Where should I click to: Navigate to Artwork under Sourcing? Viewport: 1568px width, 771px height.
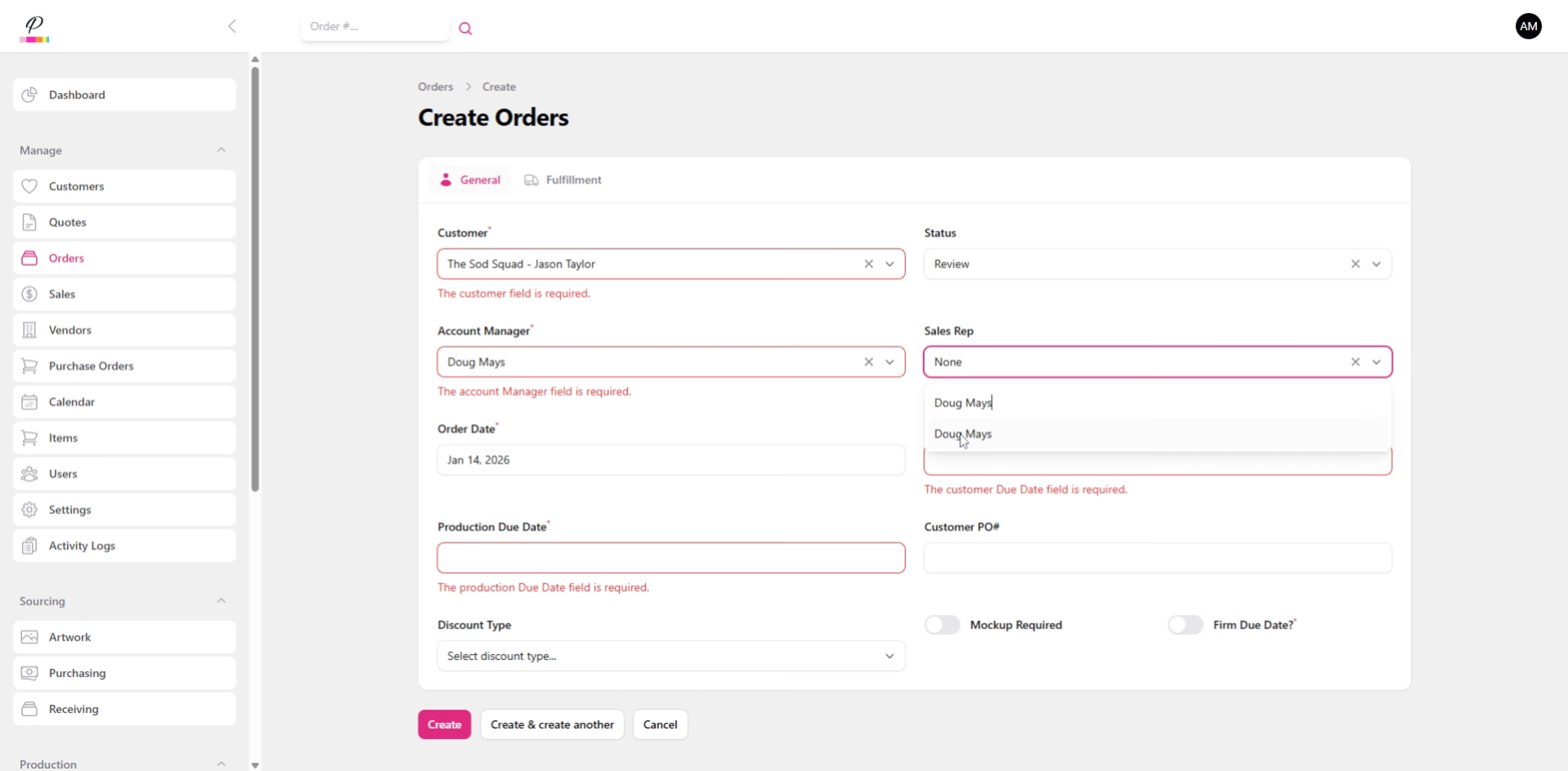pyautogui.click(x=124, y=637)
